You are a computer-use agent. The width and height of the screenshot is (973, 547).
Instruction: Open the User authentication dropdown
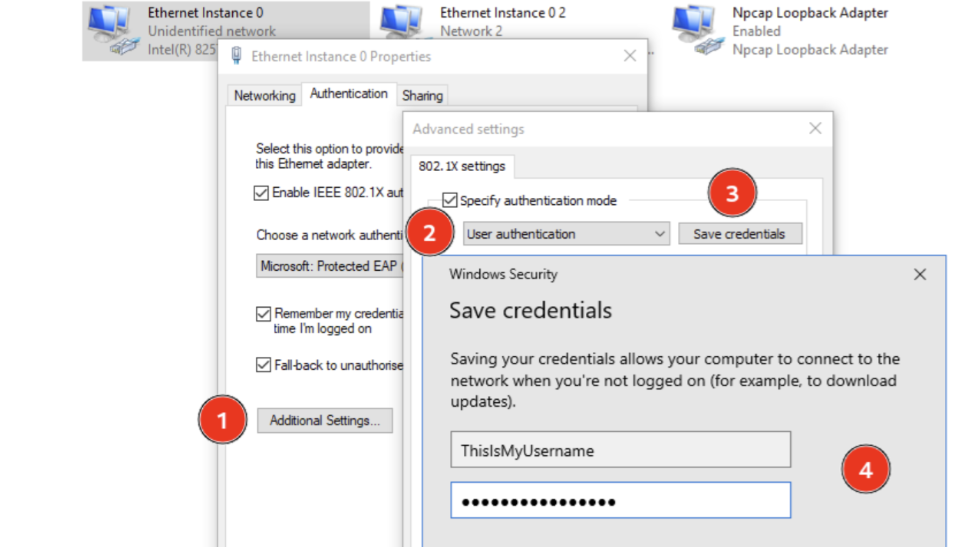(566, 234)
